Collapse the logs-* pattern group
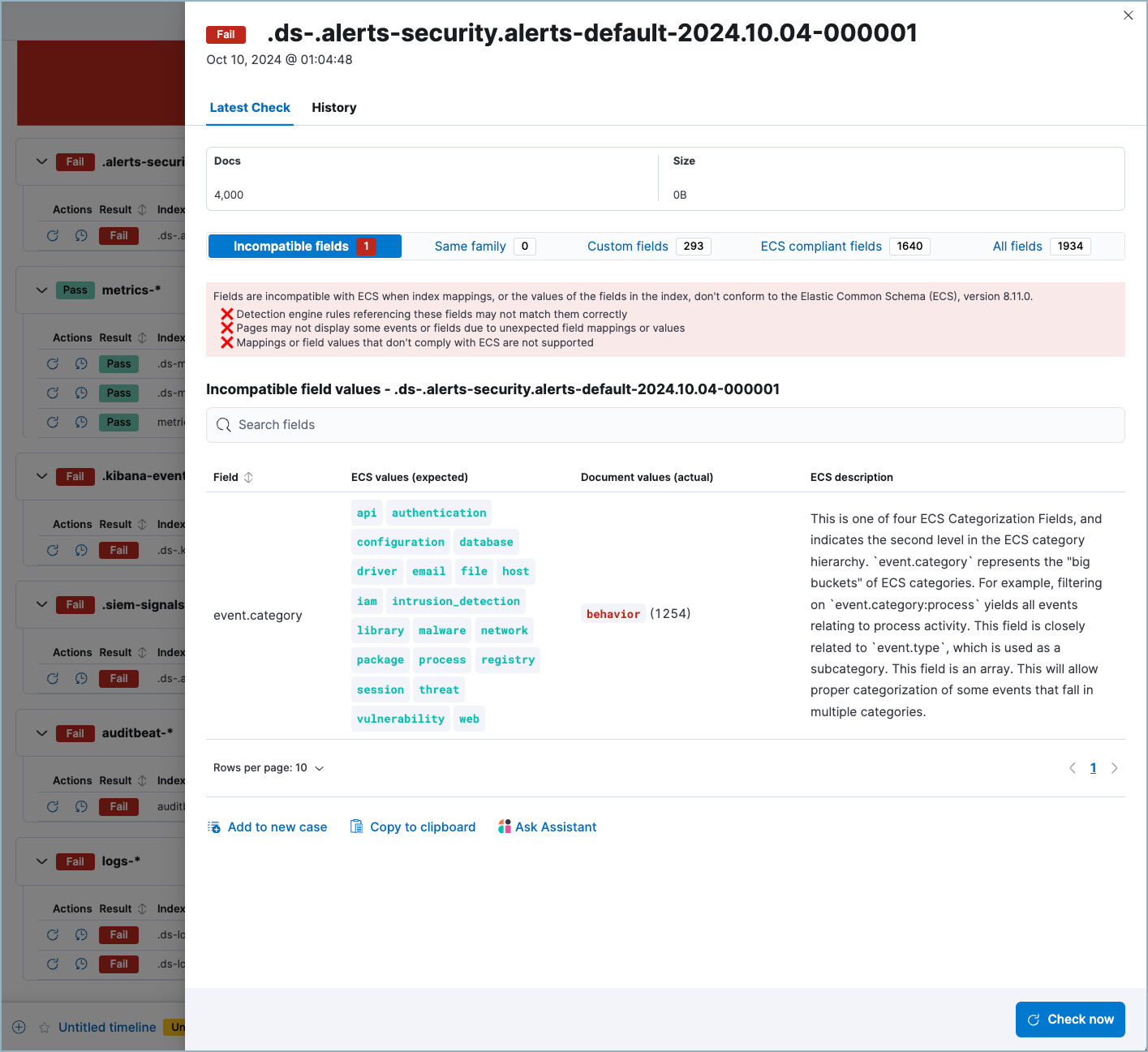 click(x=41, y=861)
